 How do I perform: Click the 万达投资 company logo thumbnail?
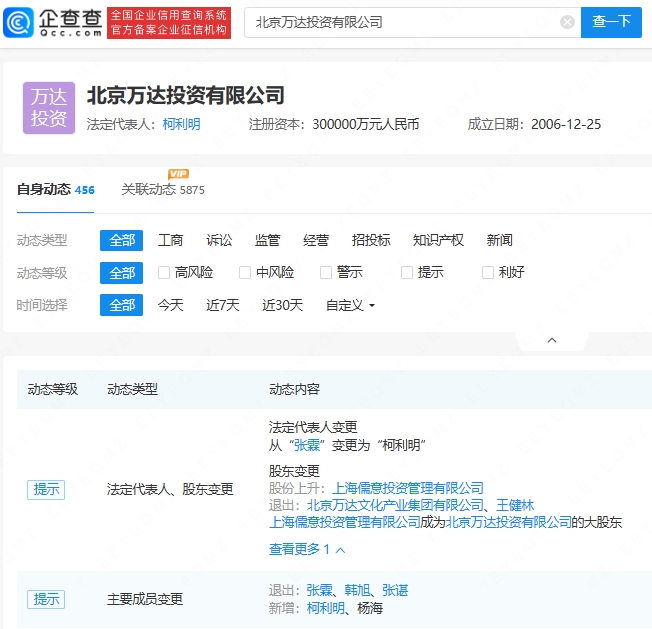tap(49, 108)
